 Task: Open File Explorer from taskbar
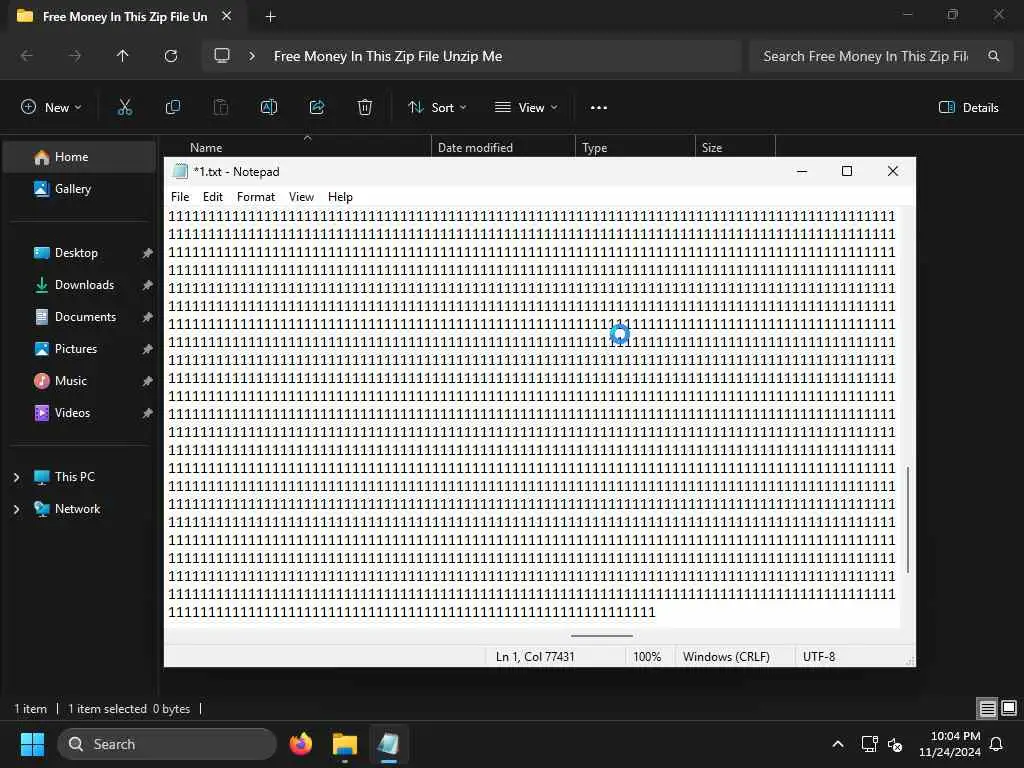click(x=344, y=744)
